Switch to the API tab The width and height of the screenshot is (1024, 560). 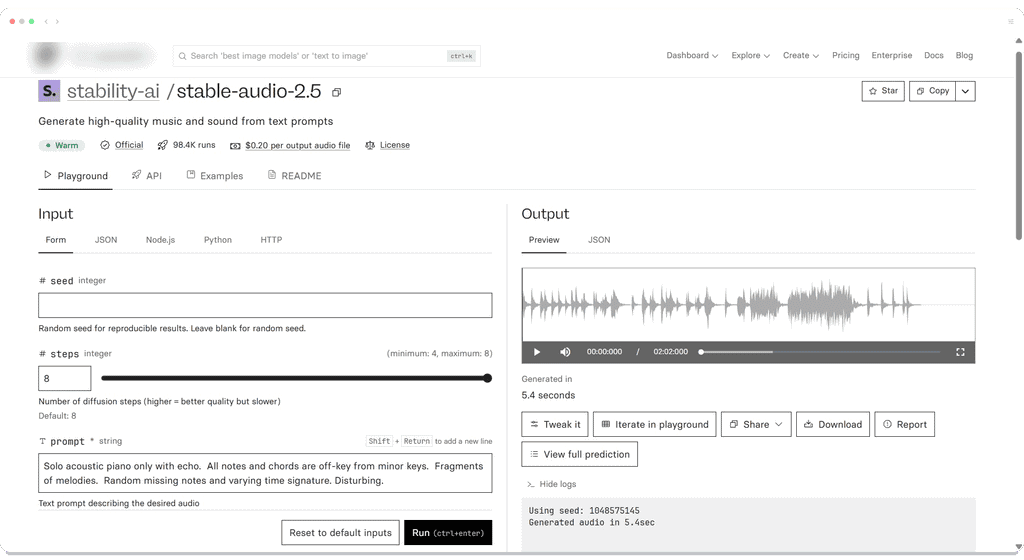tap(146, 176)
